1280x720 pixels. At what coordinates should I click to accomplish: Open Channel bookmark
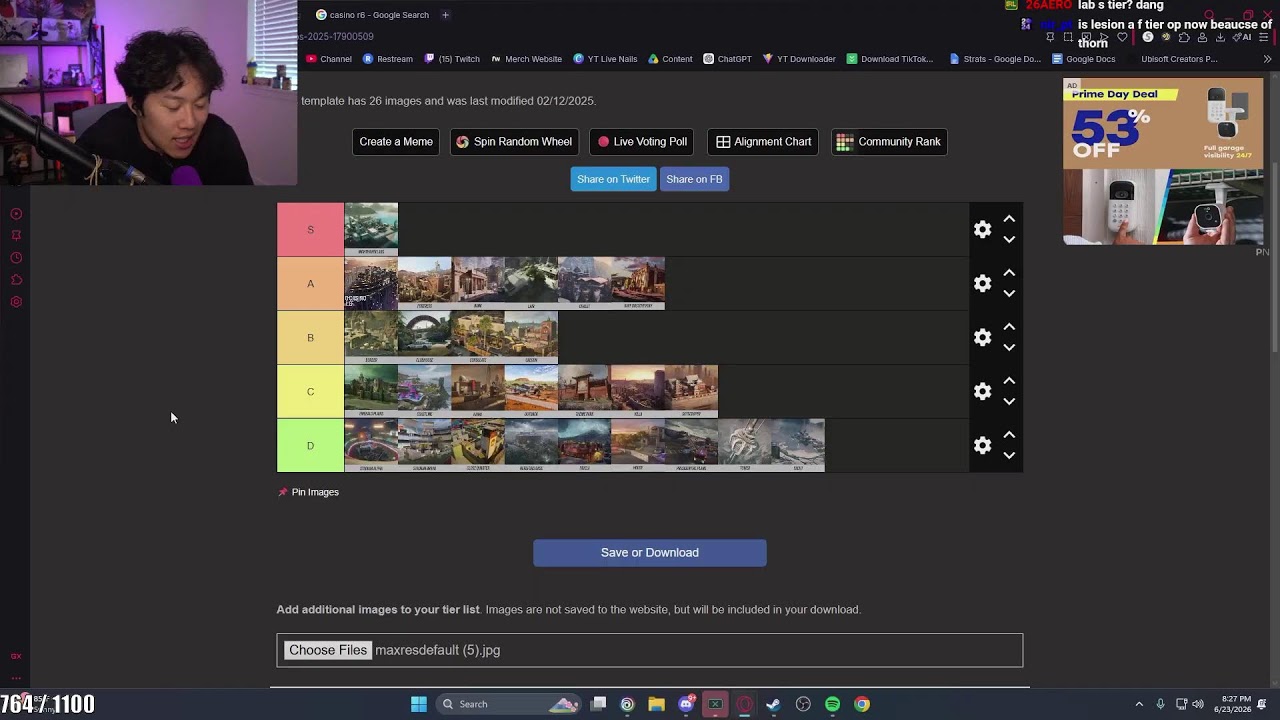click(x=329, y=59)
